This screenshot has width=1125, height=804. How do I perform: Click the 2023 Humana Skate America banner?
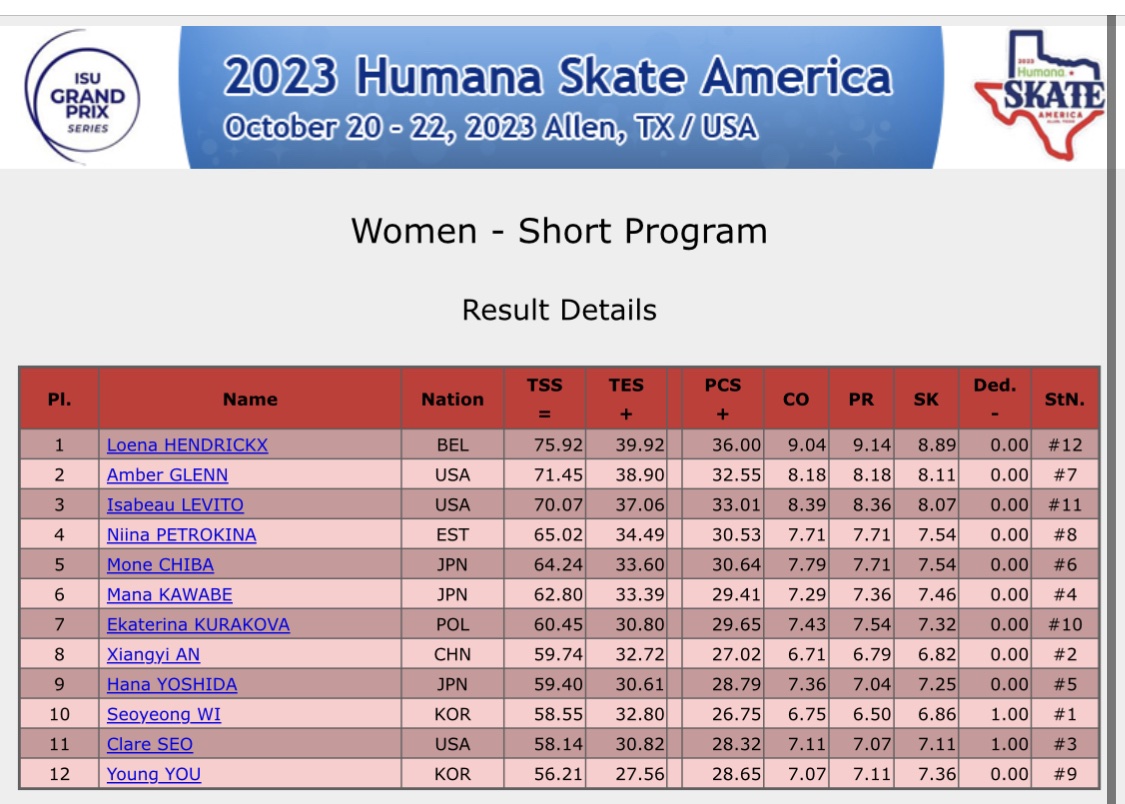pyautogui.click(x=561, y=98)
